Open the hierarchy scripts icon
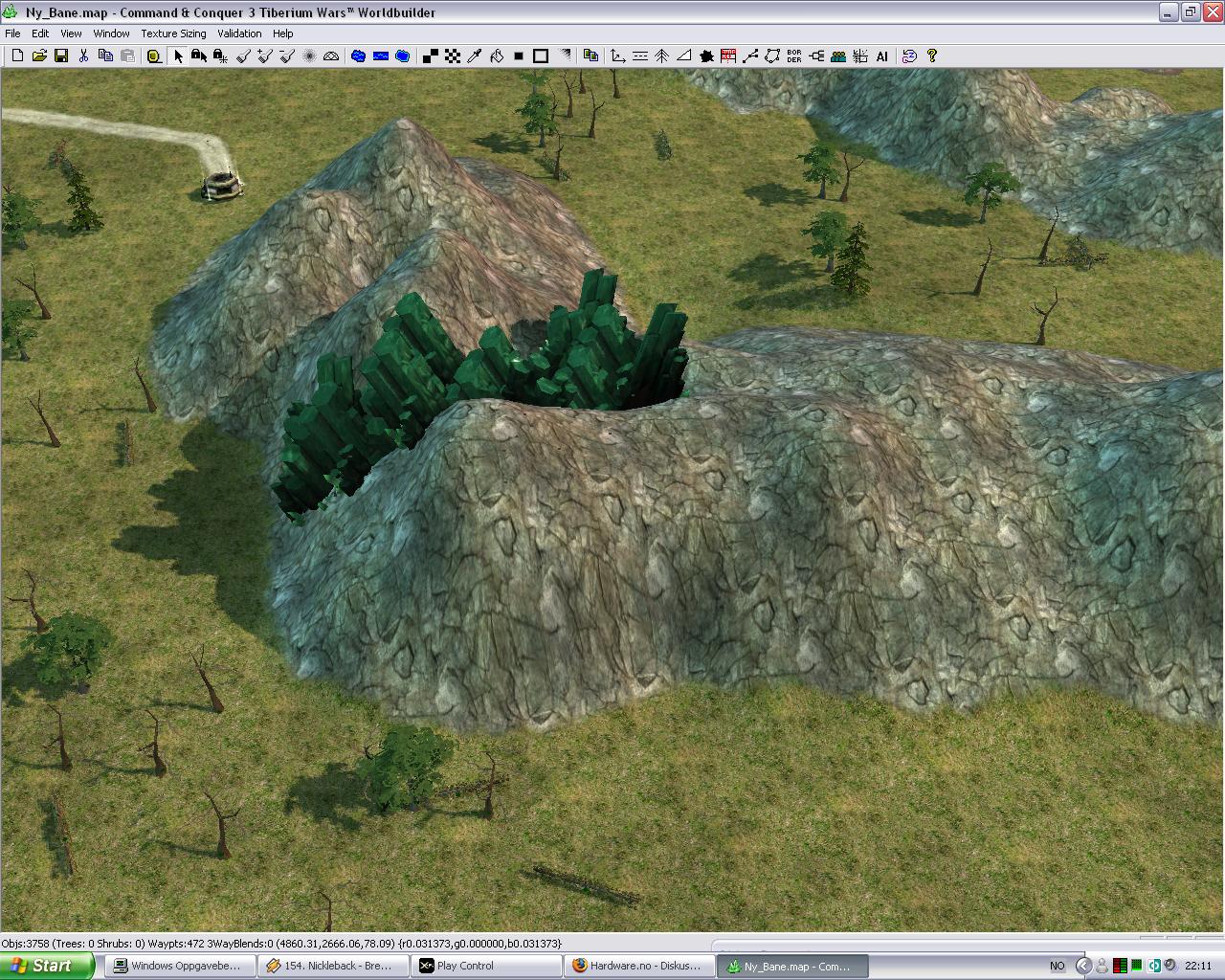 pos(816,56)
